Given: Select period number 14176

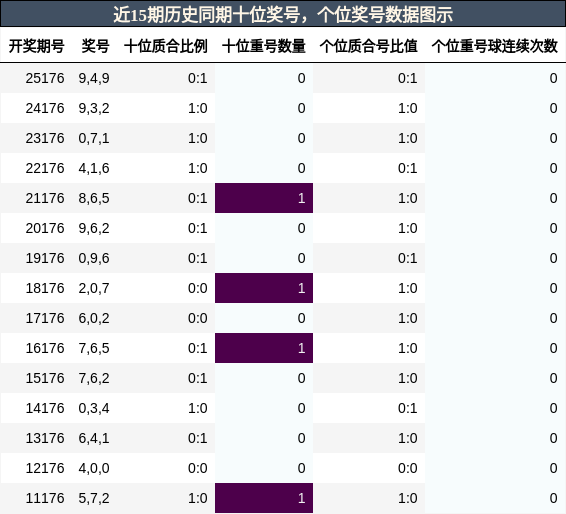Looking at the screenshot, I should click(x=45, y=408).
